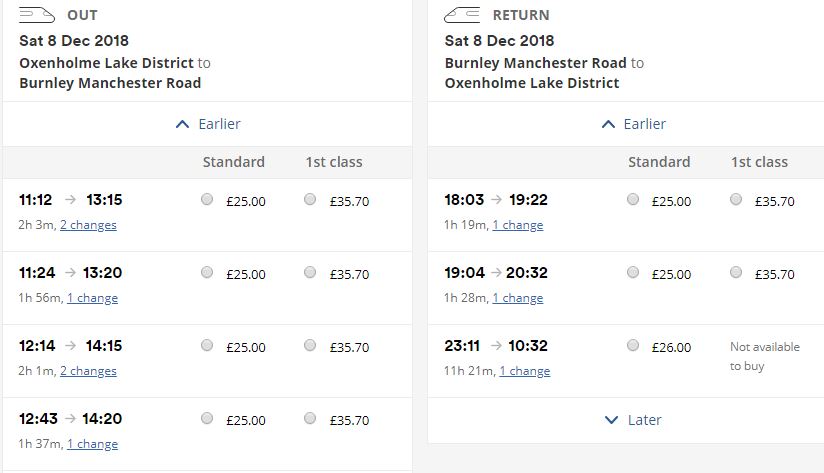
Task: Select 1st class £35.70 for 11:24 outbound
Action: tap(310, 272)
